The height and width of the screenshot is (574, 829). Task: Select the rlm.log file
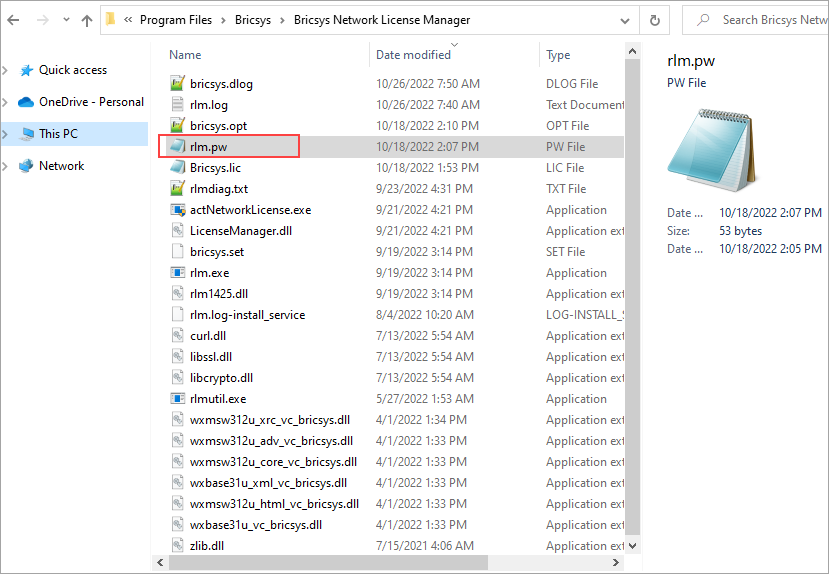[x=208, y=105]
